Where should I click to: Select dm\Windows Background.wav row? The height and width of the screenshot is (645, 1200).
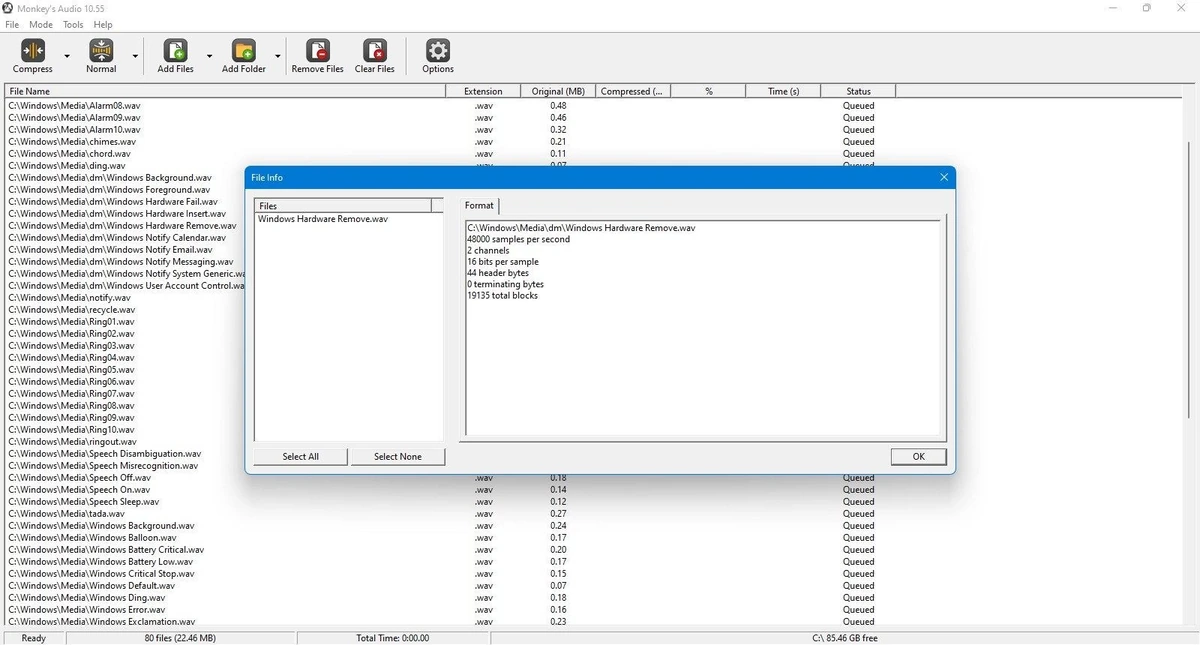110,177
